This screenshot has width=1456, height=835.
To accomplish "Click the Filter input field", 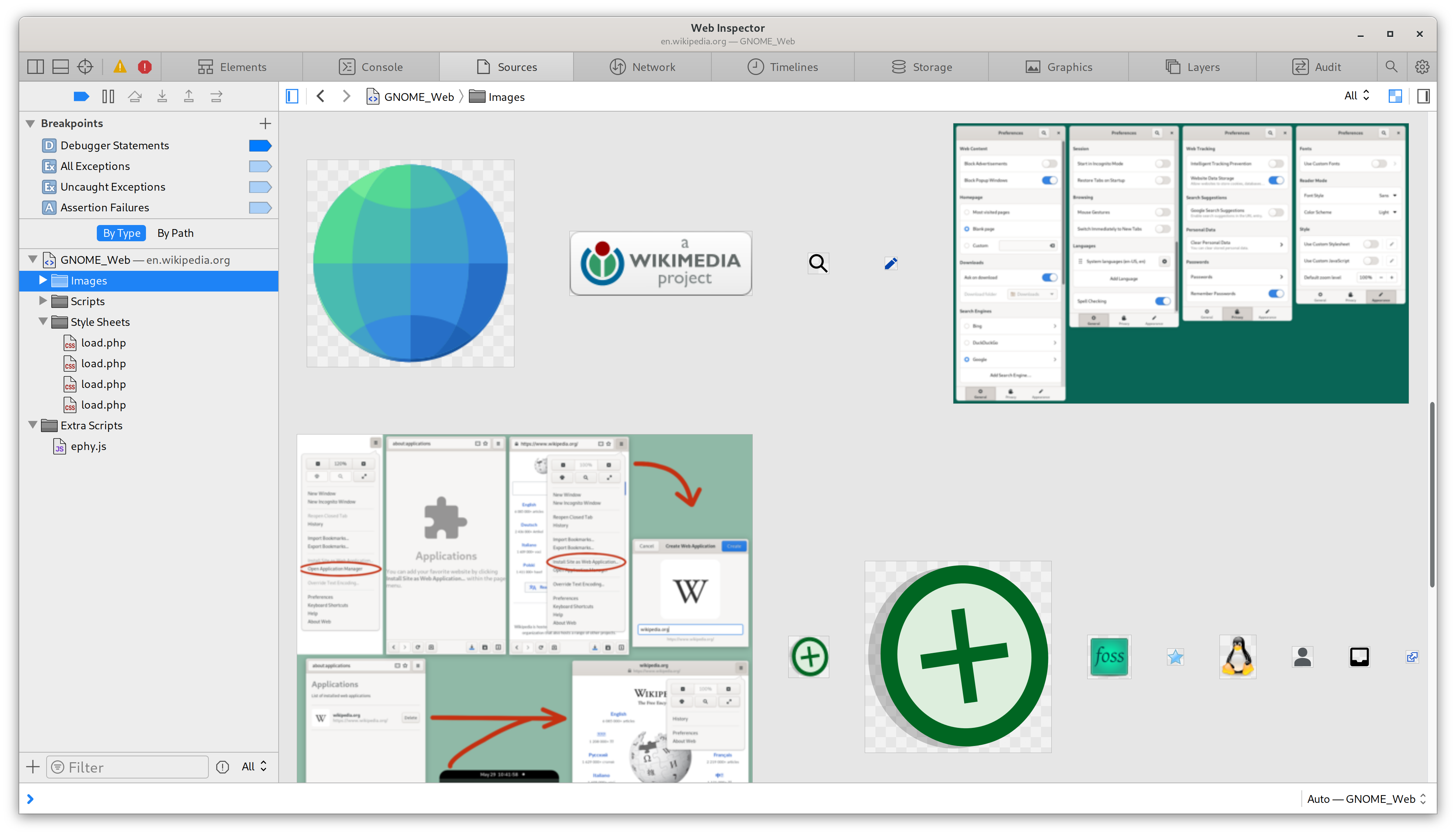I will [127, 767].
